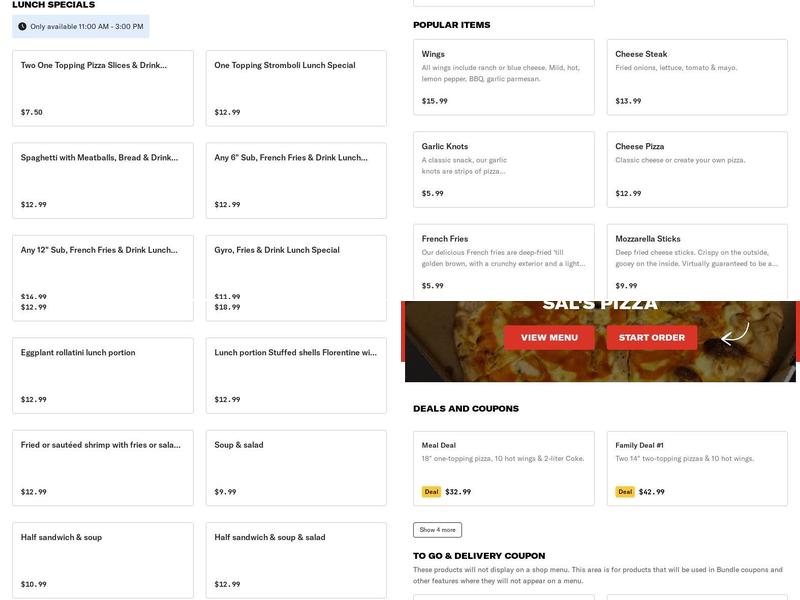Select the One Topping Stromboli Lunch Special
Viewport: 800px width, 600px height.
295,88
